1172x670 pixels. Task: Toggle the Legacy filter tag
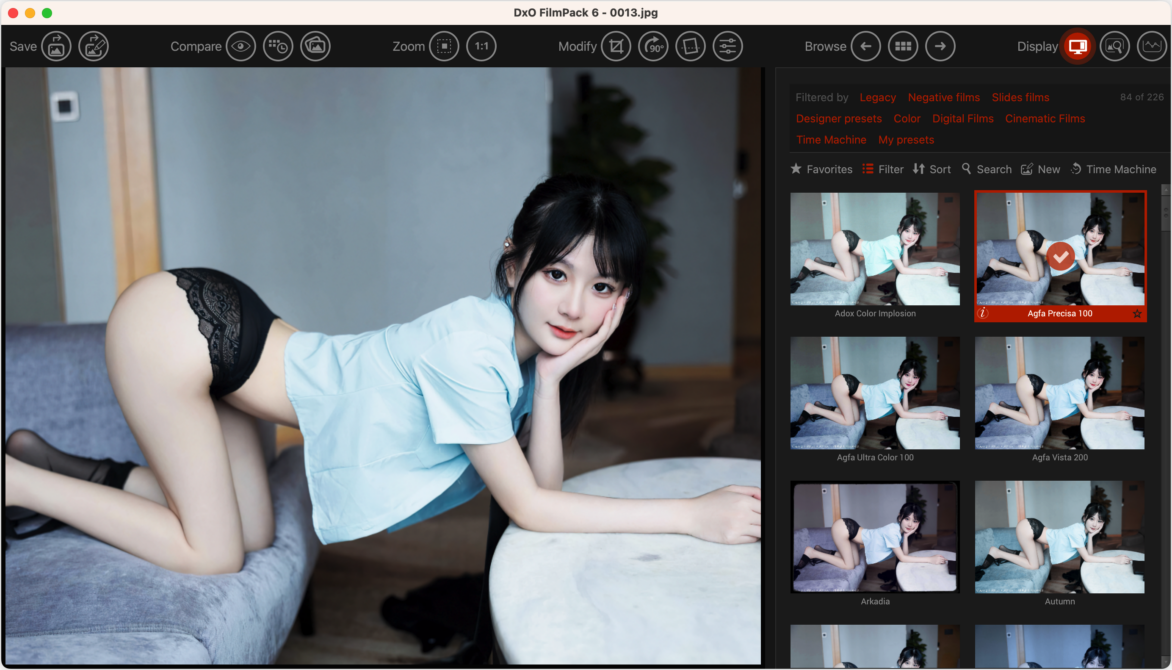click(x=878, y=97)
